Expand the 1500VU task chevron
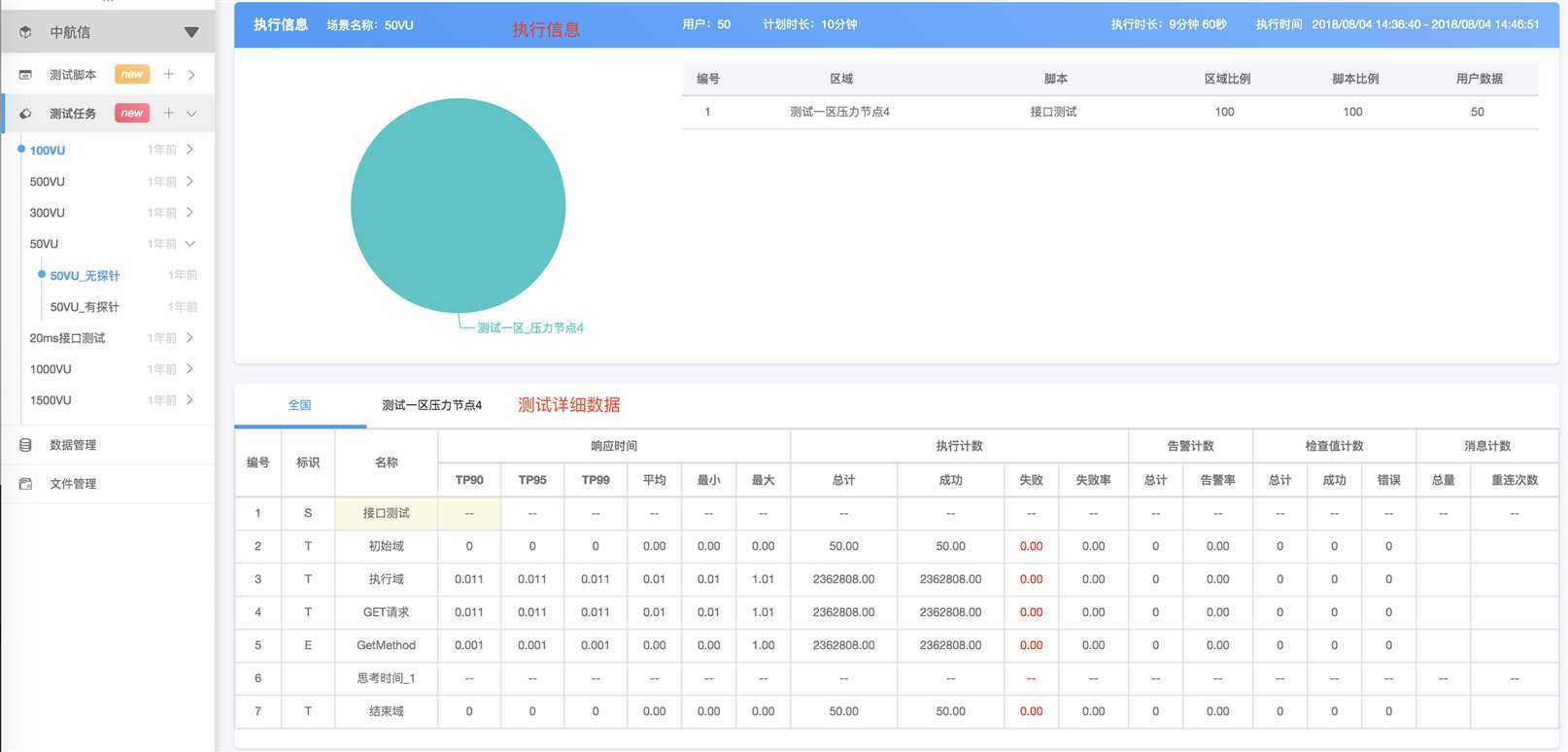 point(189,399)
